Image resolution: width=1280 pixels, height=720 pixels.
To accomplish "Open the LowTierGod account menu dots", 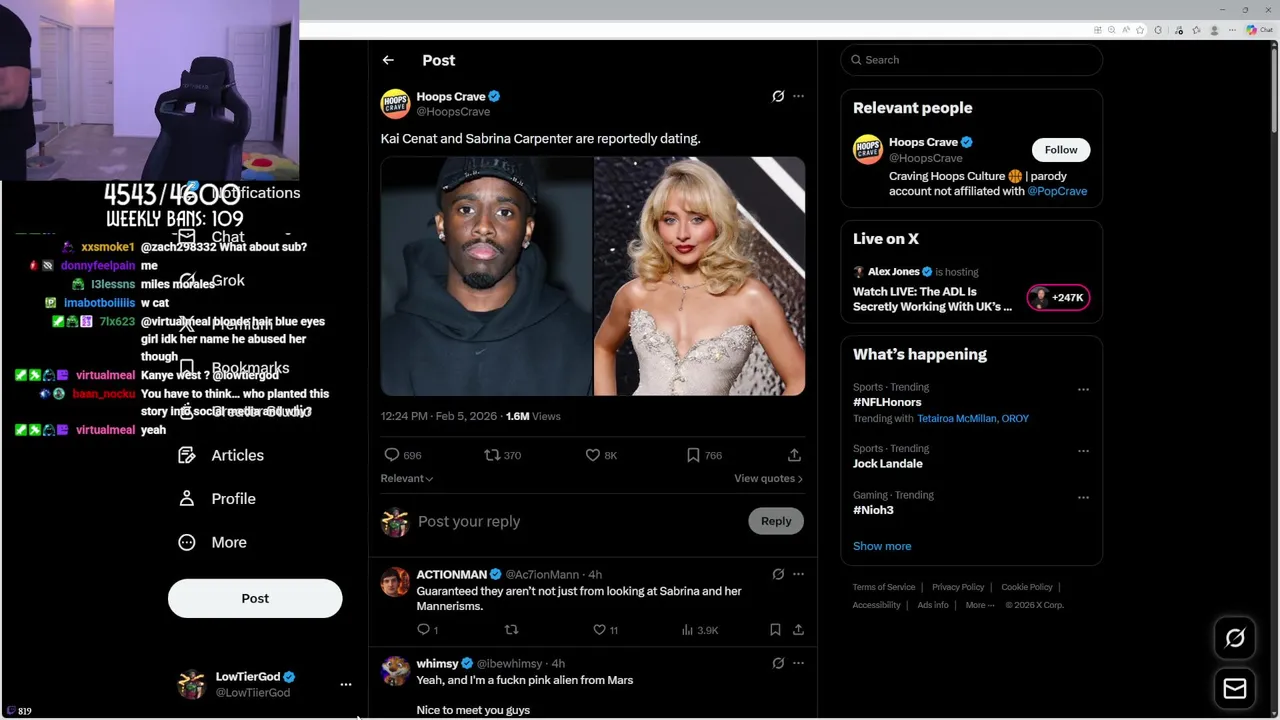I will tap(346, 684).
